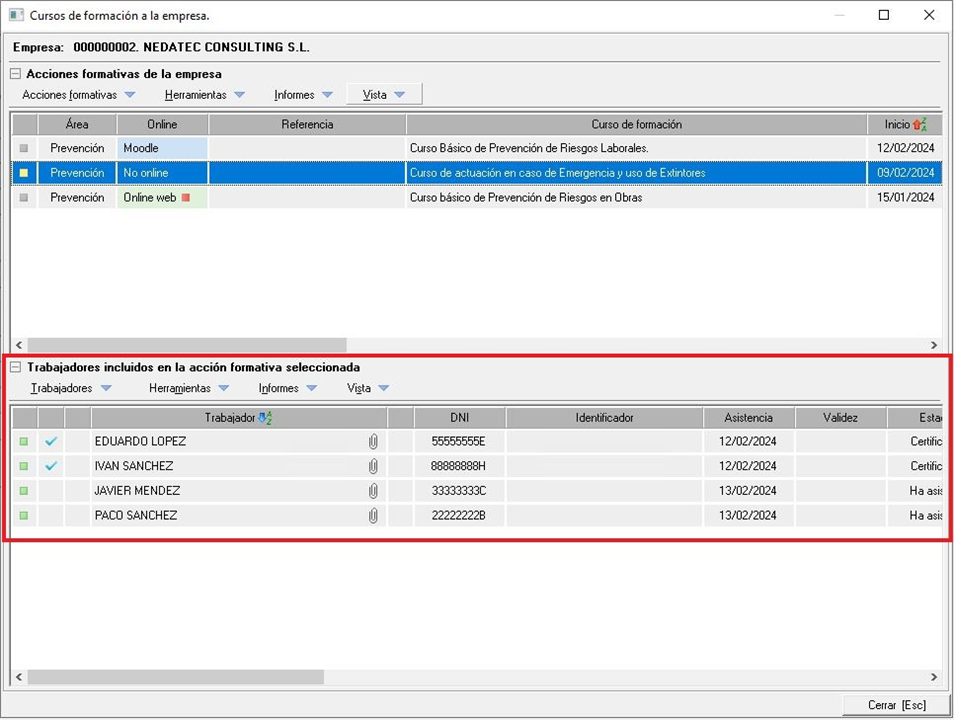Toggle the blue checkmark for EDUARDO LOPEZ
The width and height of the screenshot is (954, 720).
51,441
